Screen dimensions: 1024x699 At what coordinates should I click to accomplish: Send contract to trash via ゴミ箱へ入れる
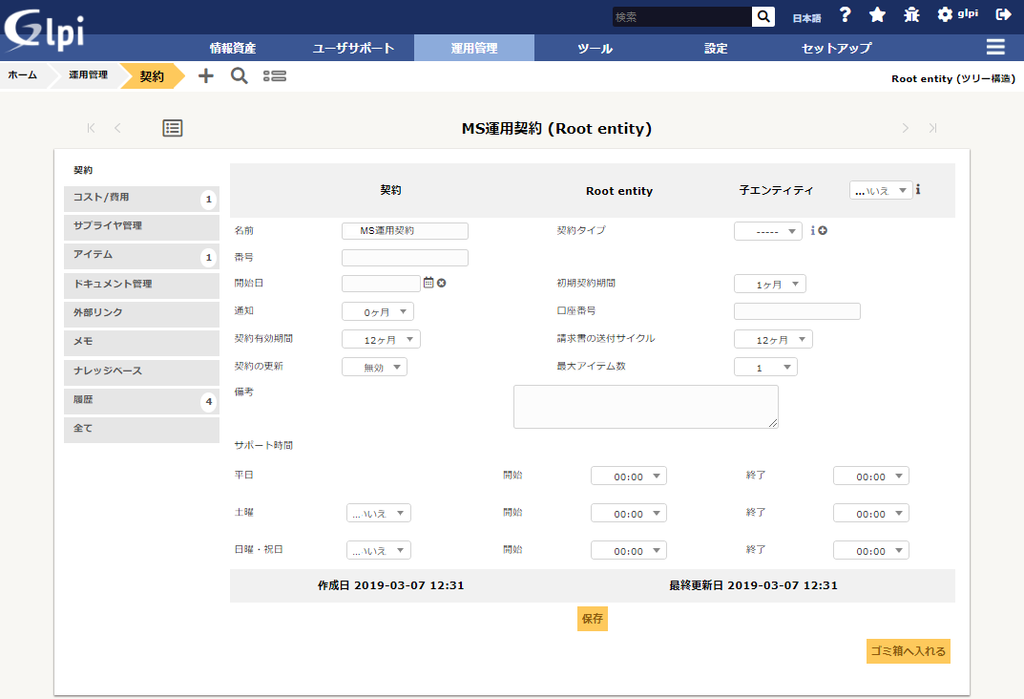(x=907, y=650)
